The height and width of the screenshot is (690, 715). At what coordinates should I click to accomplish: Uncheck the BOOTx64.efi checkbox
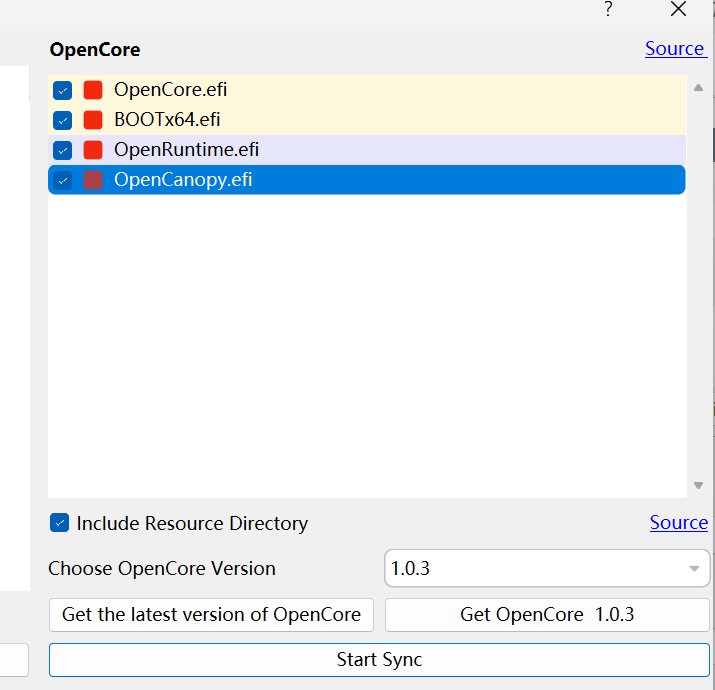(x=63, y=120)
